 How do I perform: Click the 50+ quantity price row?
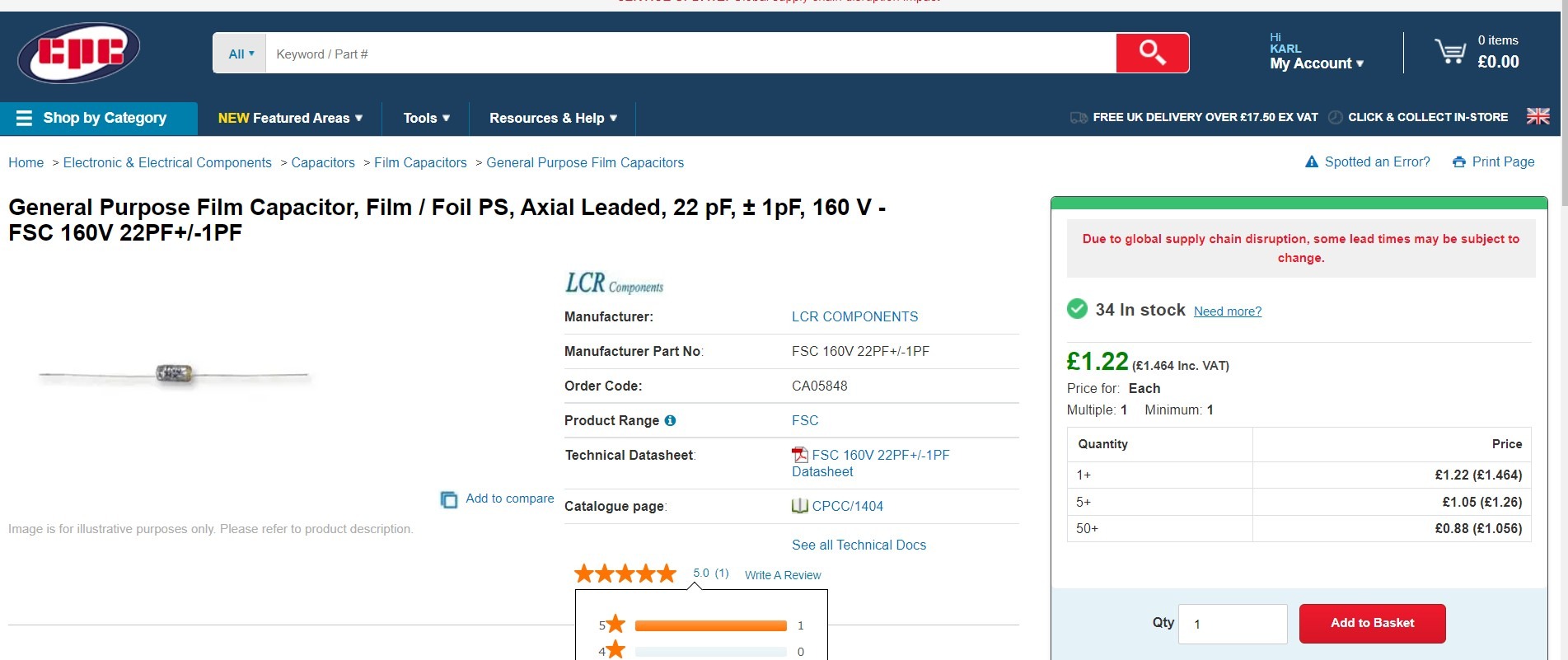1299,528
